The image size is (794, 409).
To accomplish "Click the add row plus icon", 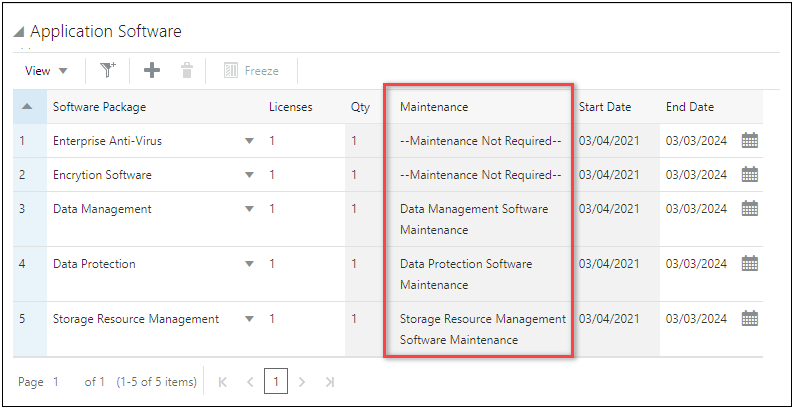I will tap(152, 70).
